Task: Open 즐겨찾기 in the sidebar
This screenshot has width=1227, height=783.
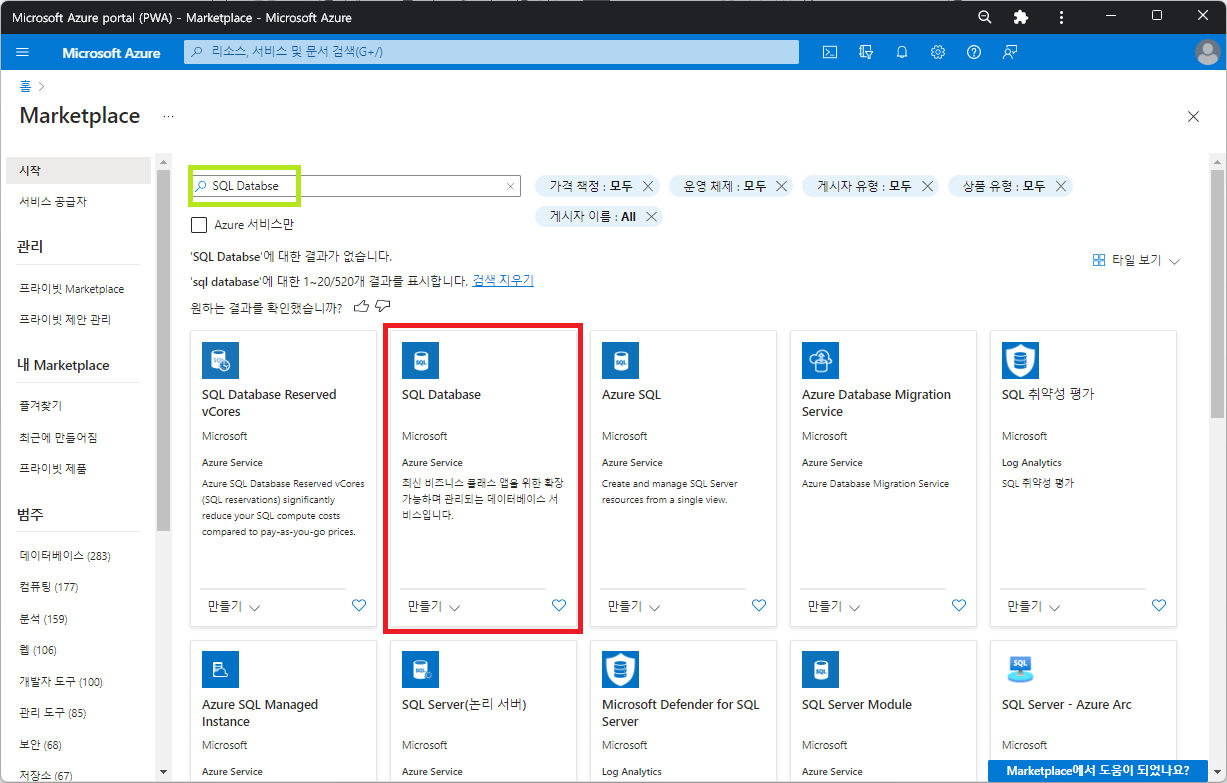Action: click(x=41, y=406)
